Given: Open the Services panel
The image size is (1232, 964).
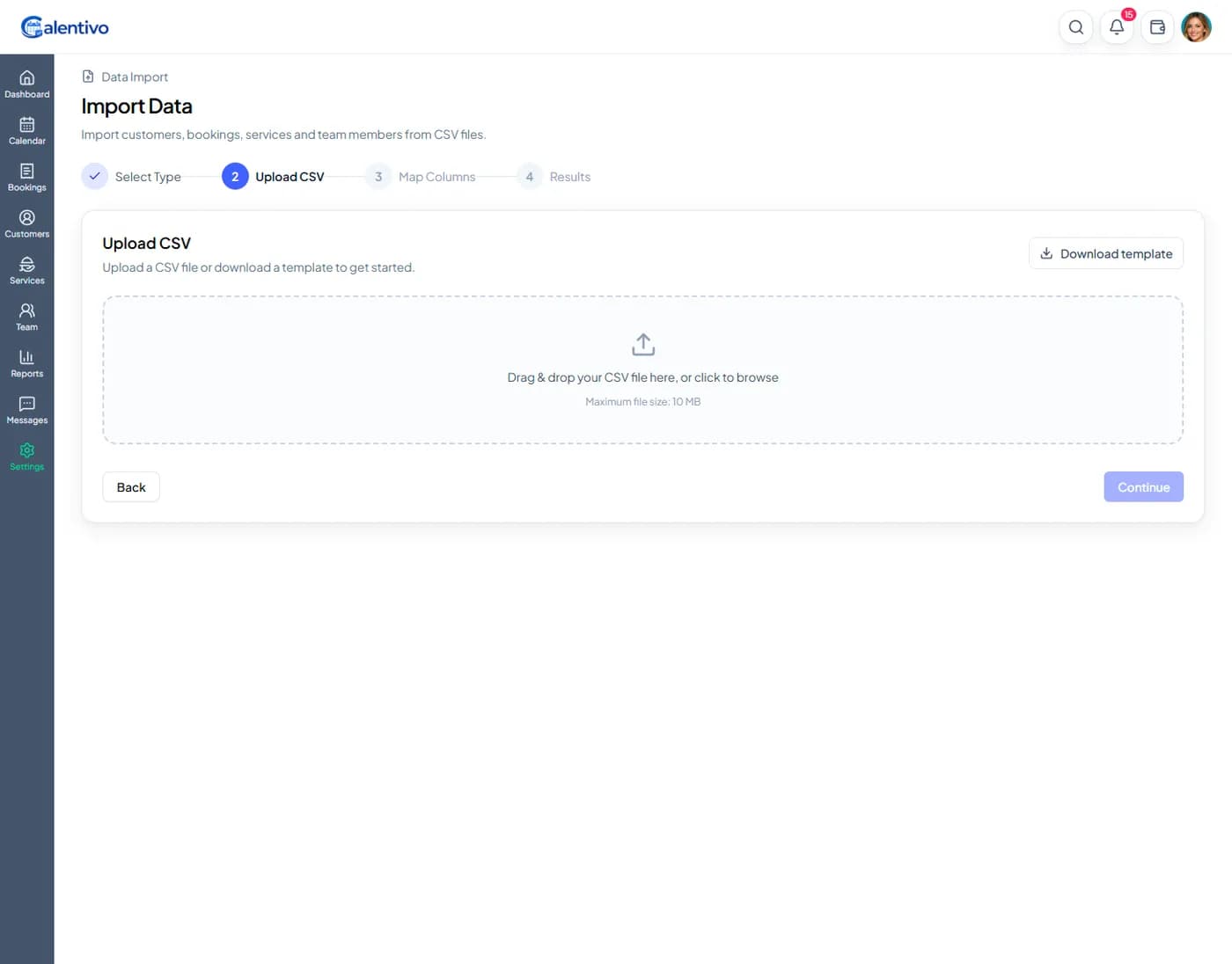Looking at the screenshot, I should [26, 269].
